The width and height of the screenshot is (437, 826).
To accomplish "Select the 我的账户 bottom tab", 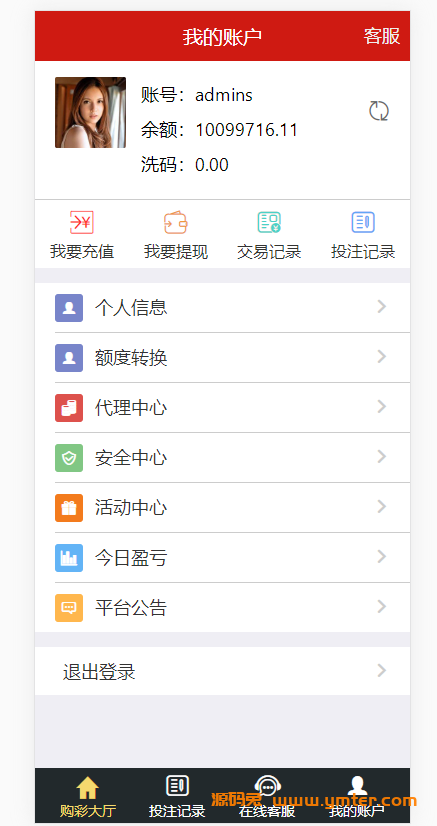I will 357,796.
